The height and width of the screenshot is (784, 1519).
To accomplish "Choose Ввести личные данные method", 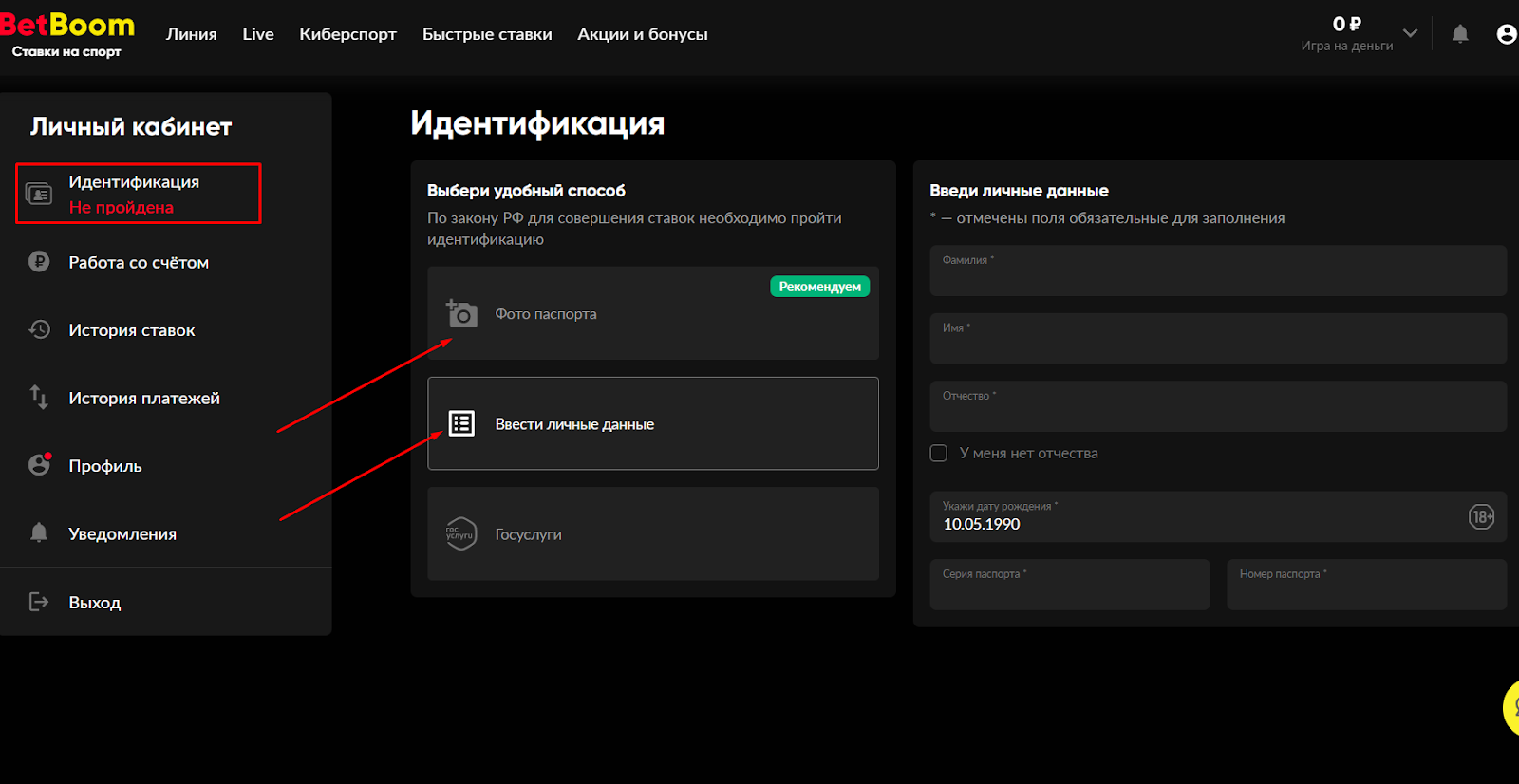I will (653, 423).
